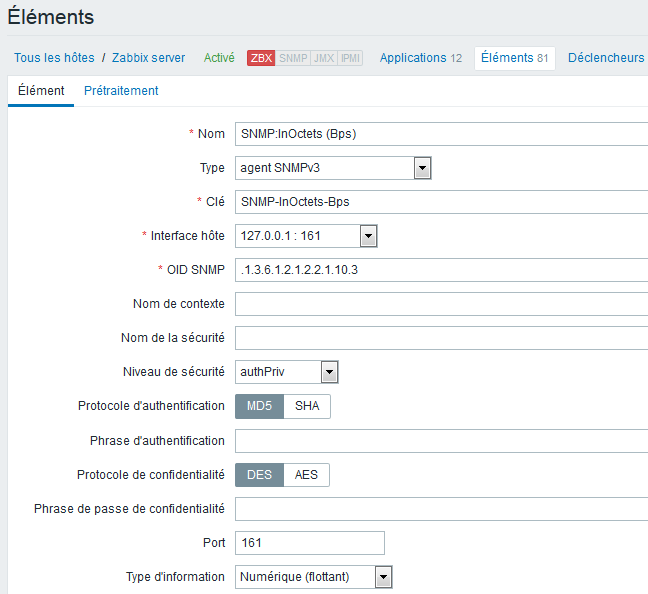Click the SNMP availability badge

(293, 58)
